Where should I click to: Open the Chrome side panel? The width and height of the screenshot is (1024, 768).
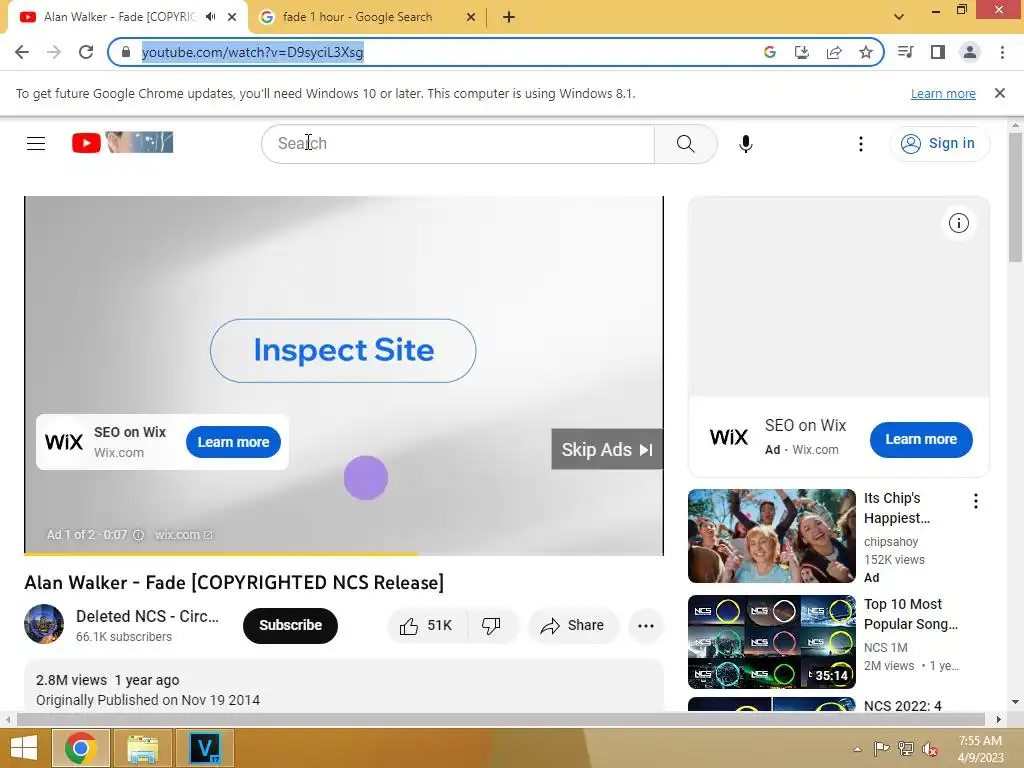pyautogui.click(x=938, y=52)
